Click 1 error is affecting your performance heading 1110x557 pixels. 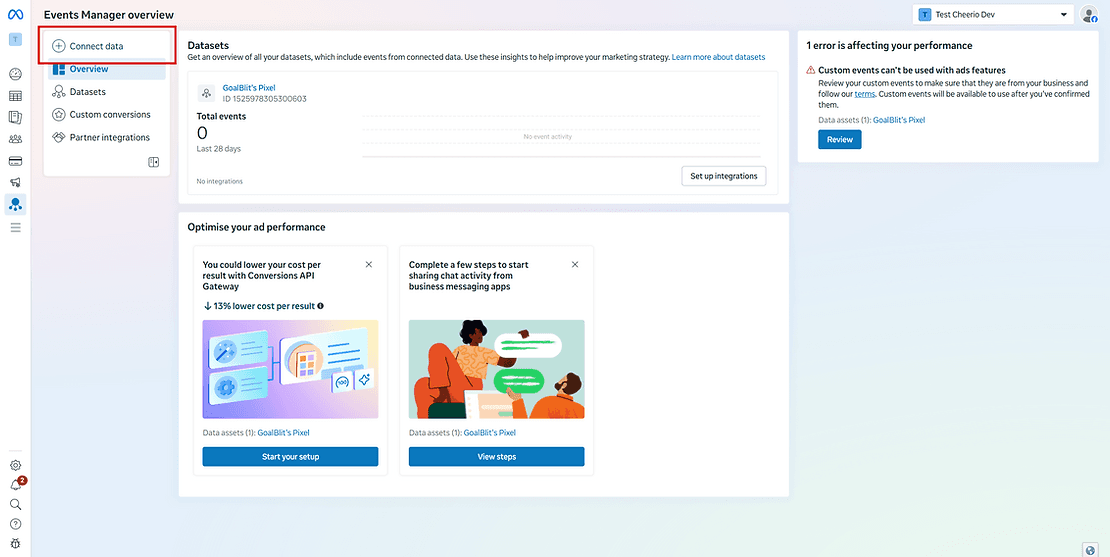889,45
